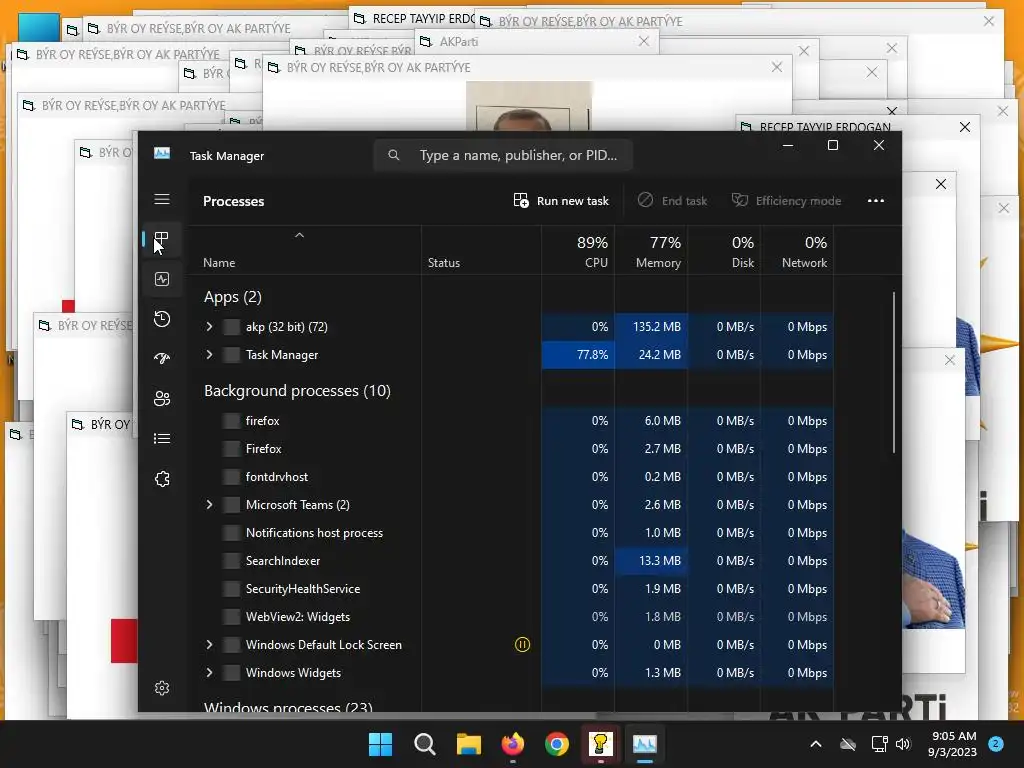Expand the Windows Default Lock Screen process

[x=209, y=645]
